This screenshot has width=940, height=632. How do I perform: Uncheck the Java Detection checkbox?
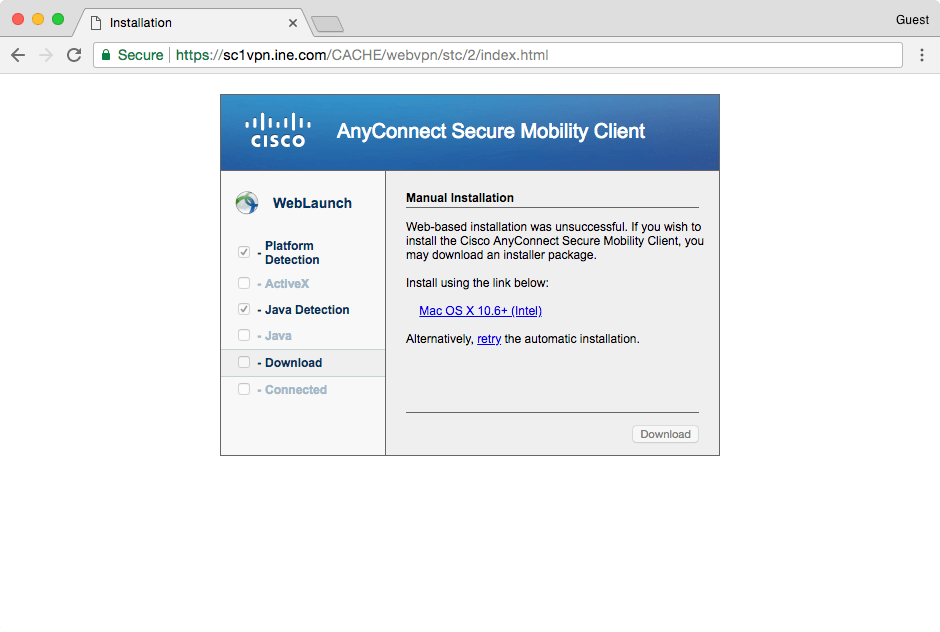(x=243, y=310)
